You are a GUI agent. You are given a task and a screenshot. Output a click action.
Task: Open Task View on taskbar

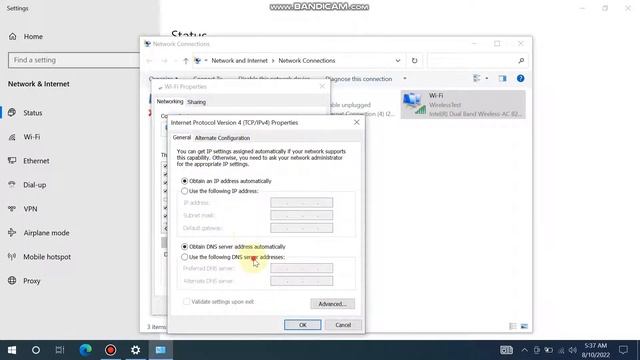click(x=60, y=350)
